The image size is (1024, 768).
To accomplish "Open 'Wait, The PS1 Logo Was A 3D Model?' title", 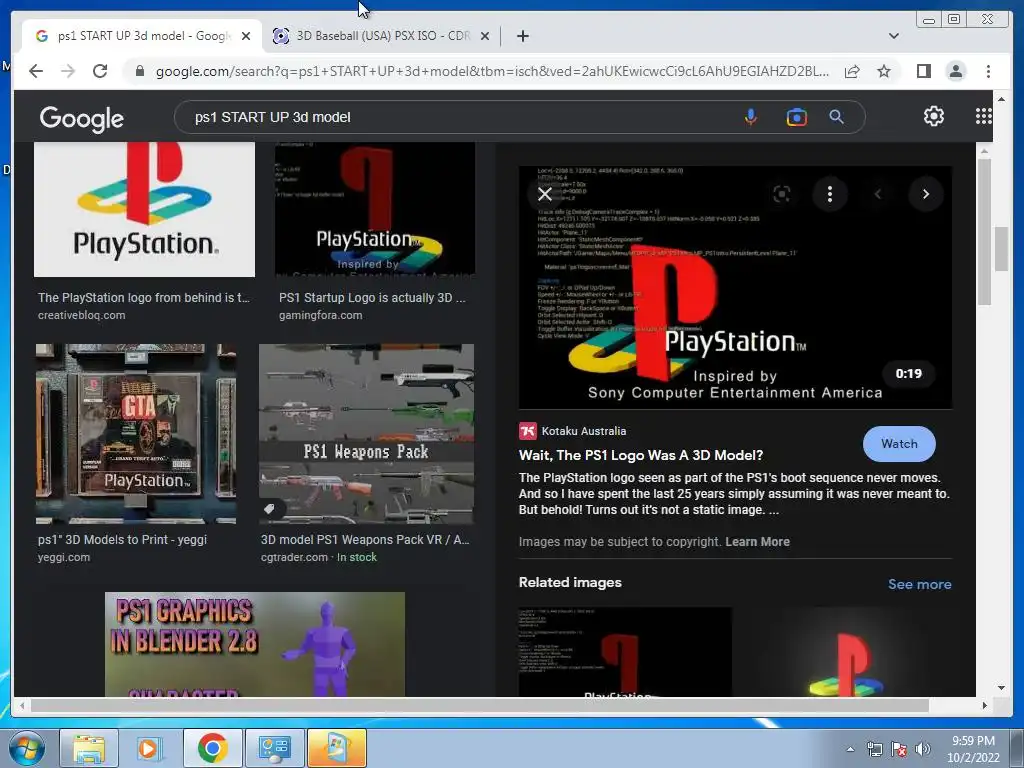I will pos(641,455).
